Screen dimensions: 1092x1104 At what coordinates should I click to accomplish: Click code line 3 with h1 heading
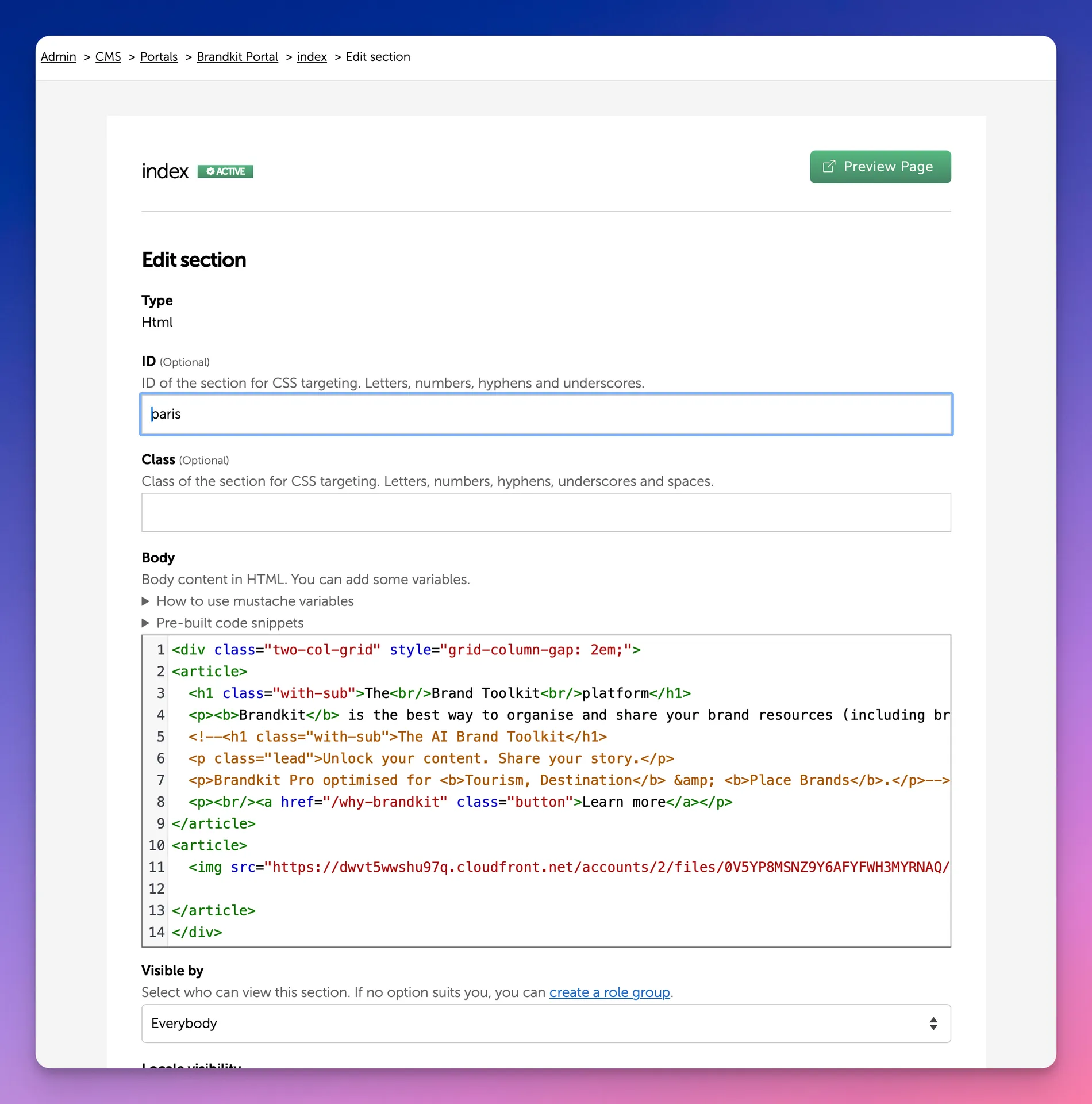(x=439, y=693)
